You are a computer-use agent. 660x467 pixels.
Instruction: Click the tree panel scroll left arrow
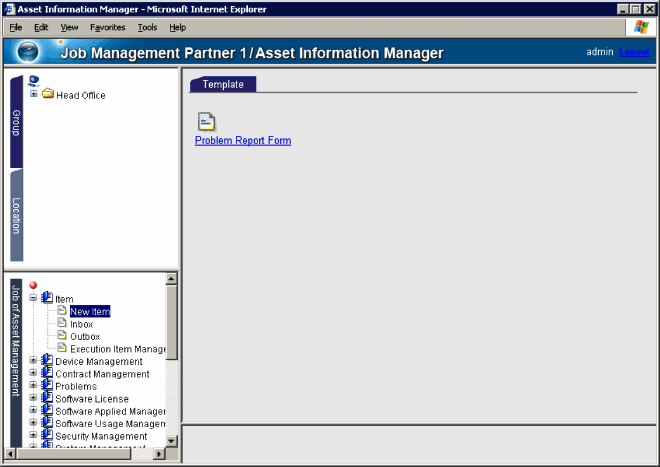pyautogui.click(x=10, y=454)
